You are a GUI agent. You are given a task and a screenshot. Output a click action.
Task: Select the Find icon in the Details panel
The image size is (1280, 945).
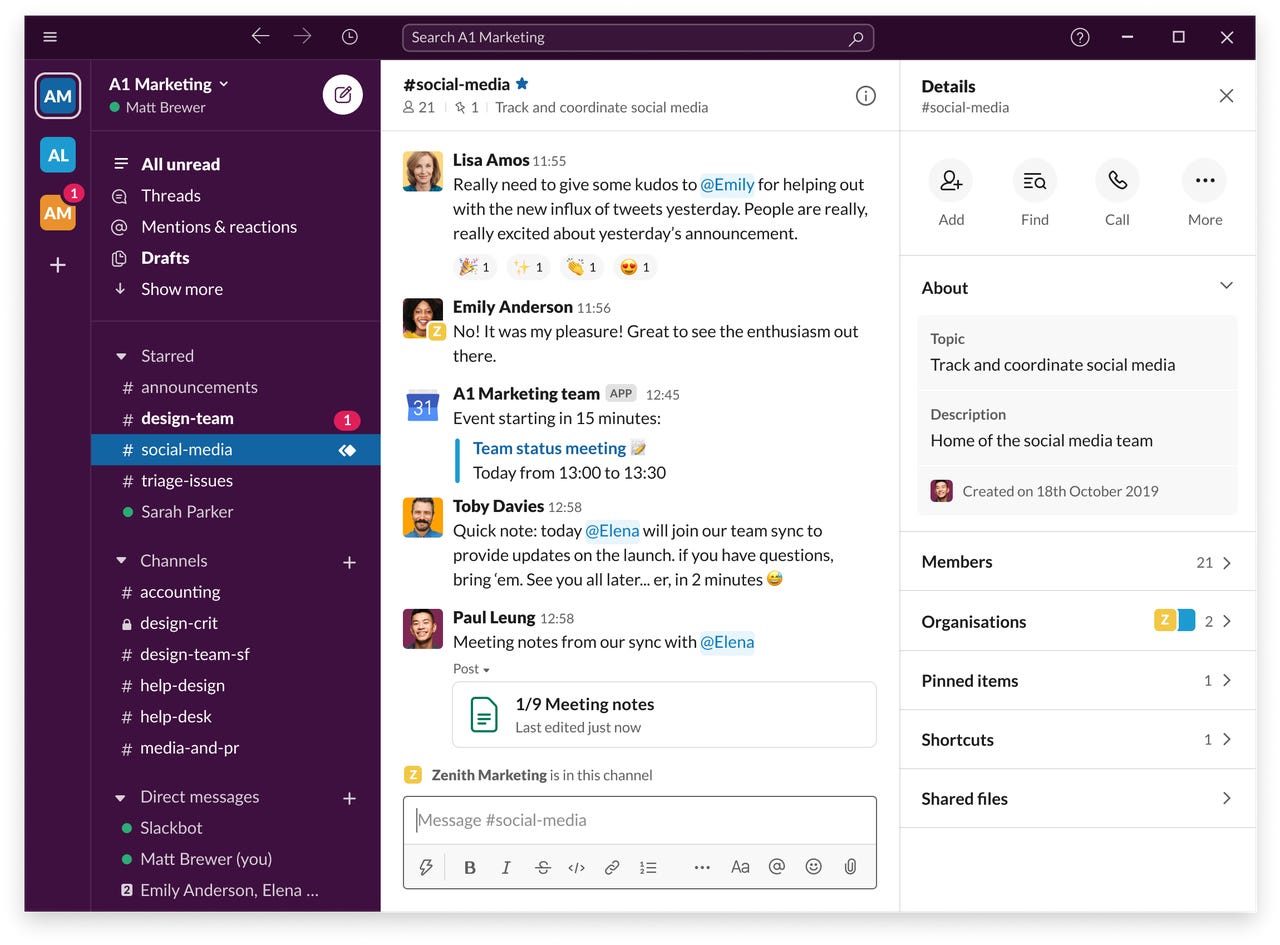coord(1034,181)
